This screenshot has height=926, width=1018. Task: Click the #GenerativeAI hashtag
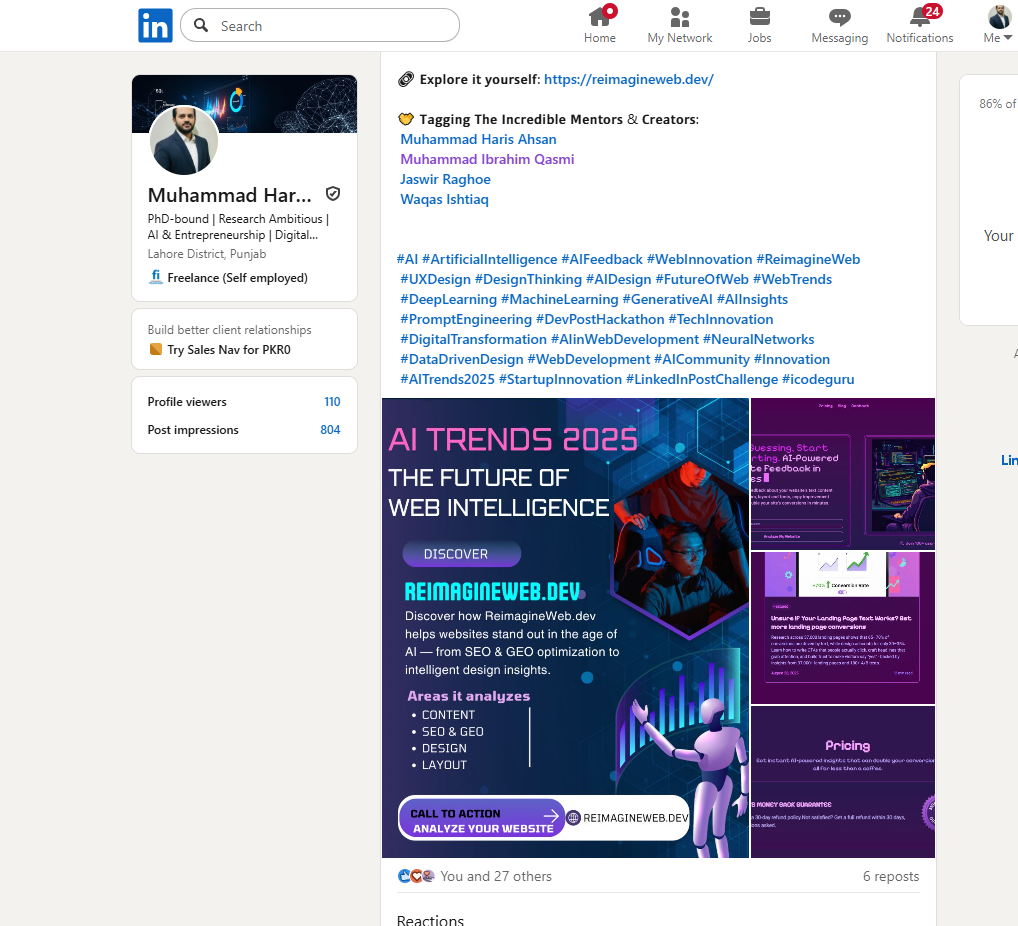(667, 299)
